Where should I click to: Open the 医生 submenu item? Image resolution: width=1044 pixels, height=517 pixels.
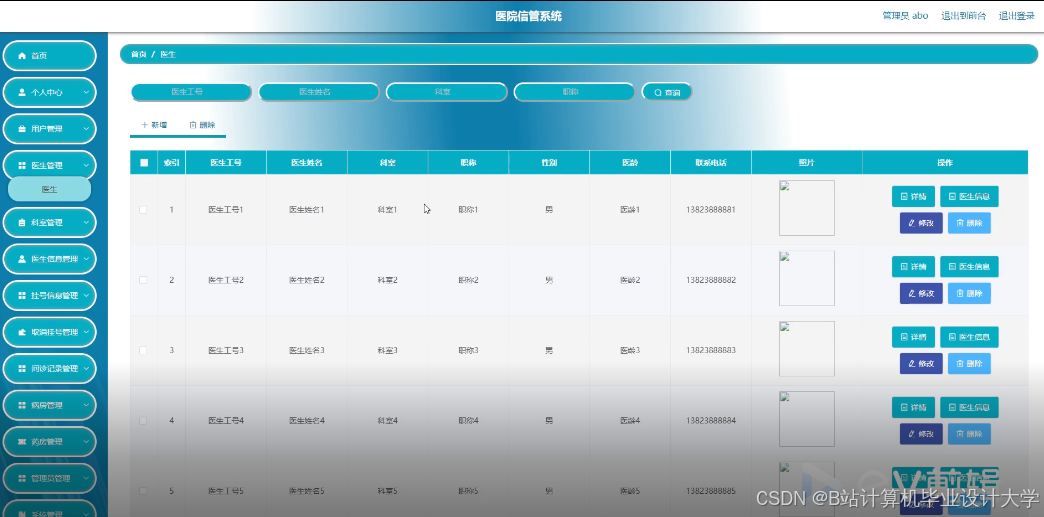(49, 189)
